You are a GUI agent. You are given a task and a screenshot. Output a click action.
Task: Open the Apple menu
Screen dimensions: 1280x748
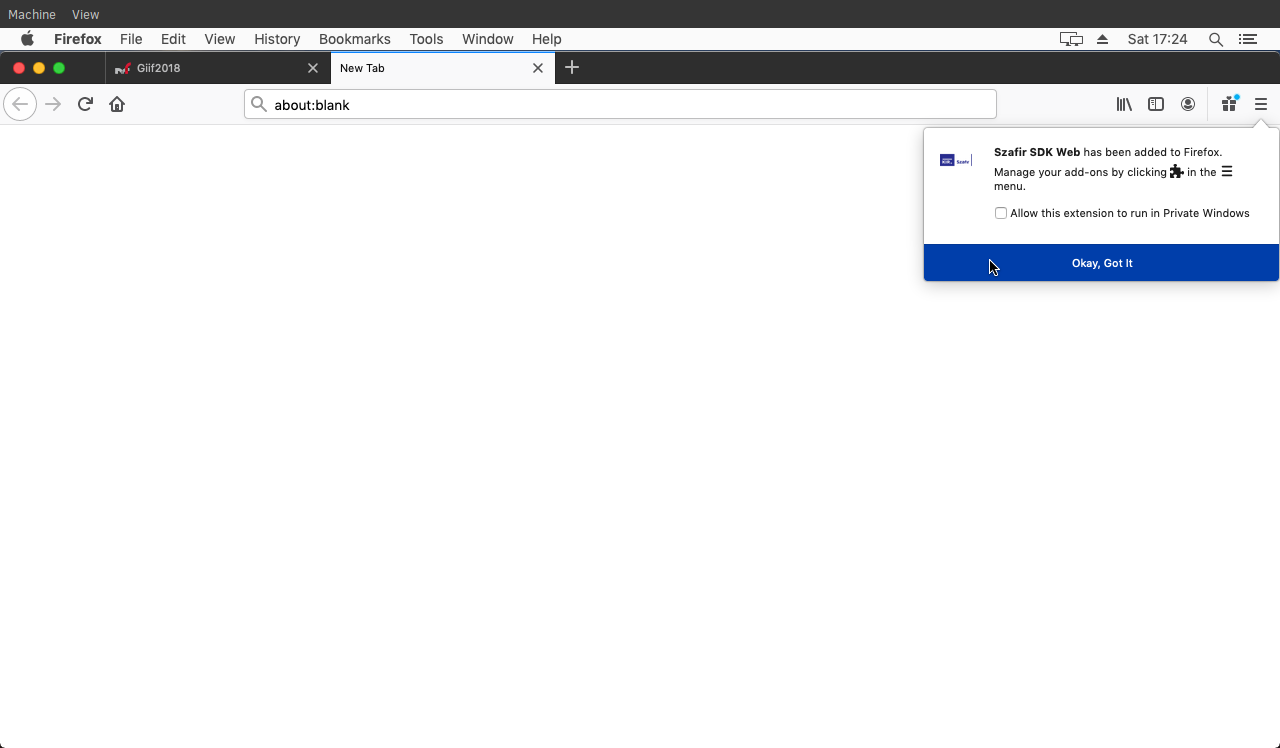(28, 39)
